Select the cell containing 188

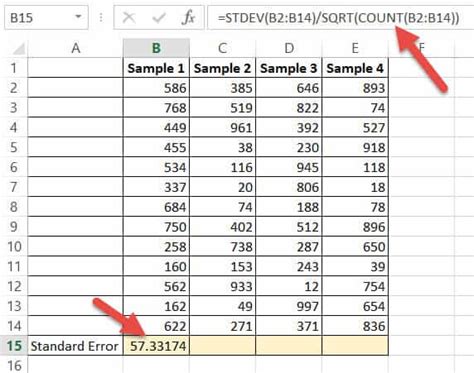289,207
